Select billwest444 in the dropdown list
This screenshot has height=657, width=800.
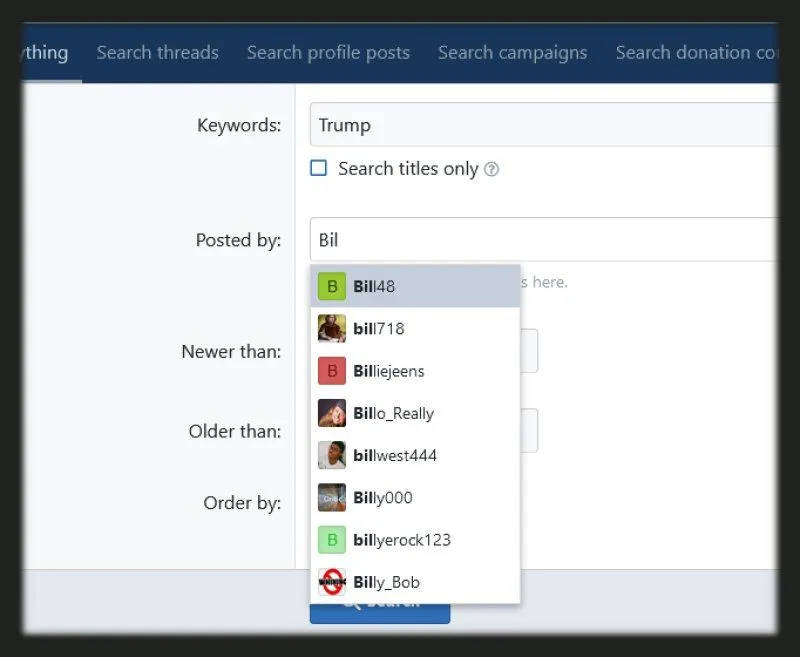415,455
